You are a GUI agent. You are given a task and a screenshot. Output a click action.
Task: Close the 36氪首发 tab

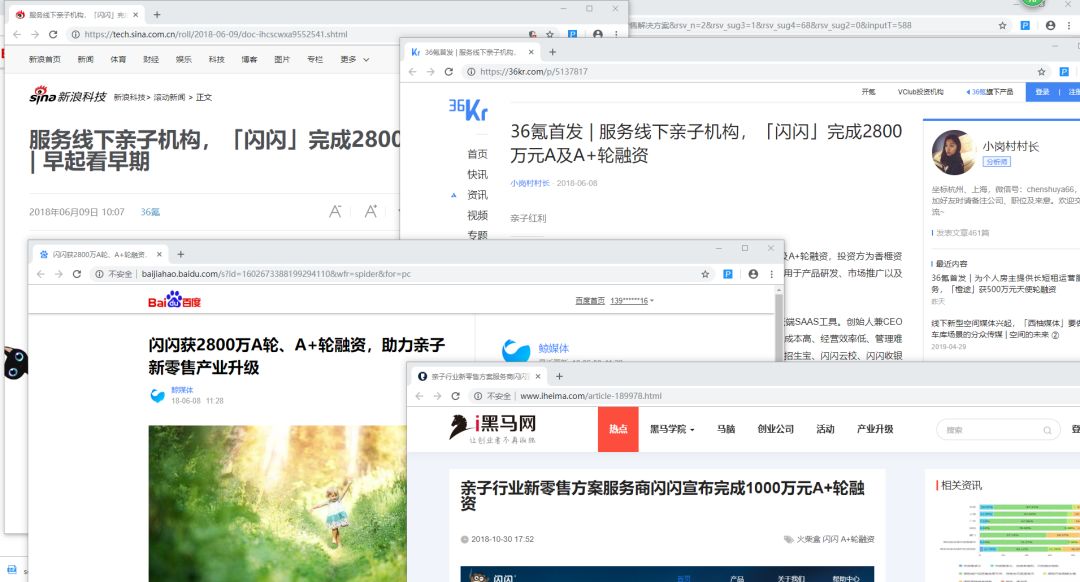531,52
